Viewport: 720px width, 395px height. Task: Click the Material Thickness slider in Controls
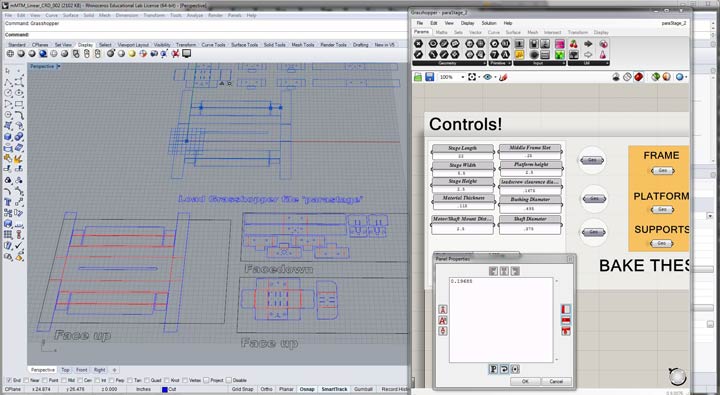(463, 202)
